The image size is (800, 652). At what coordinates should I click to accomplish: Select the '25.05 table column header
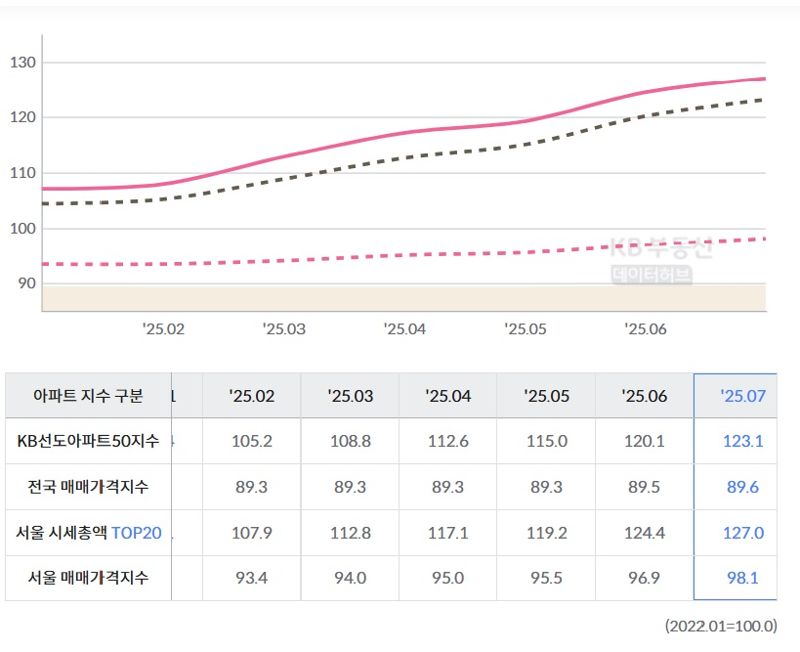point(546,396)
